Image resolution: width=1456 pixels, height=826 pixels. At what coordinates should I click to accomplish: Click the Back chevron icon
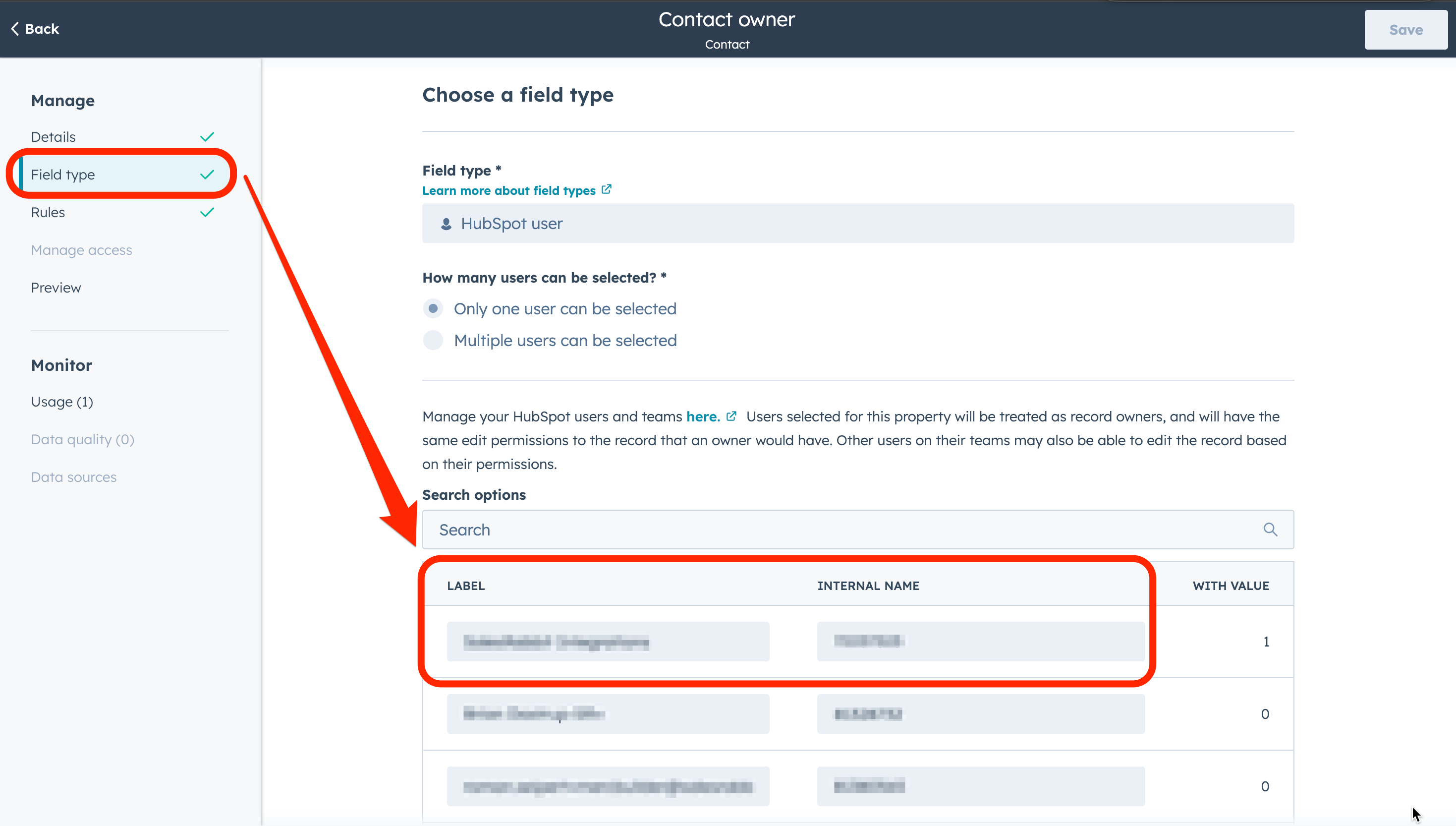(x=15, y=29)
